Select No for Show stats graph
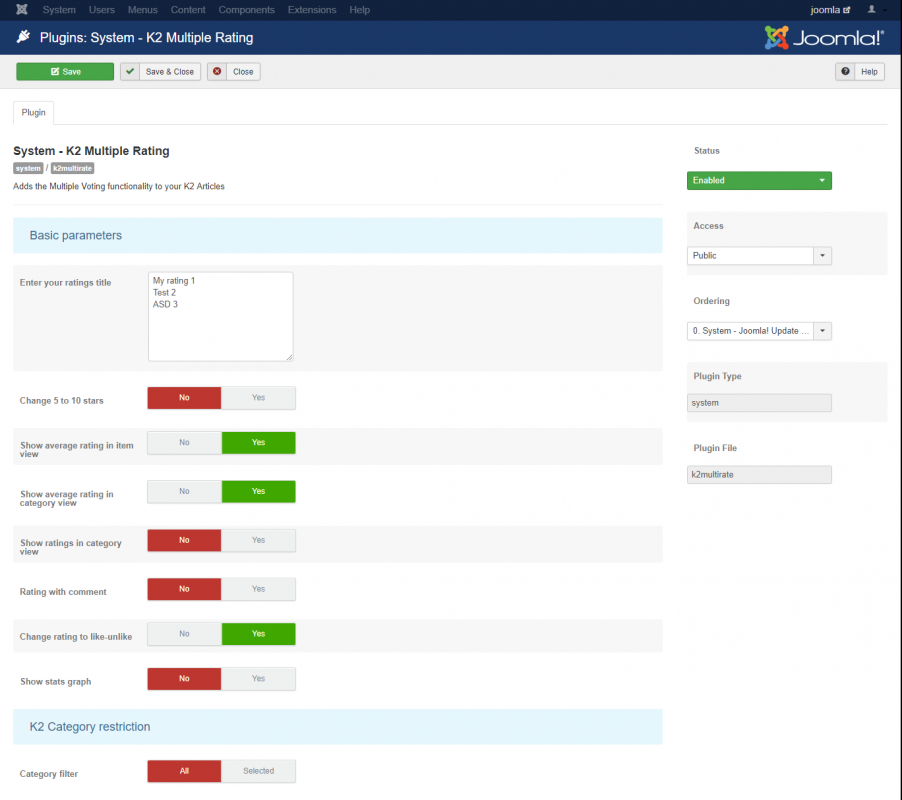The height and width of the screenshot is (800, 902). 184,679
